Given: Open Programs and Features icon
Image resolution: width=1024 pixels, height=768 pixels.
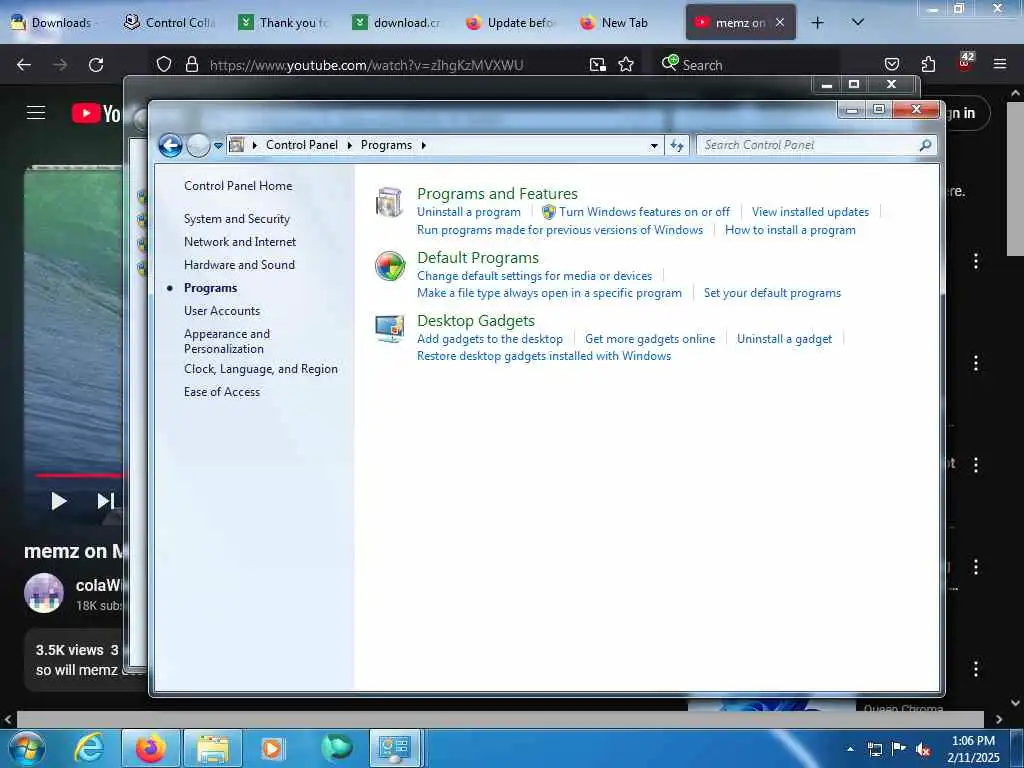Looking at the screenshot, I should [389, 202].
